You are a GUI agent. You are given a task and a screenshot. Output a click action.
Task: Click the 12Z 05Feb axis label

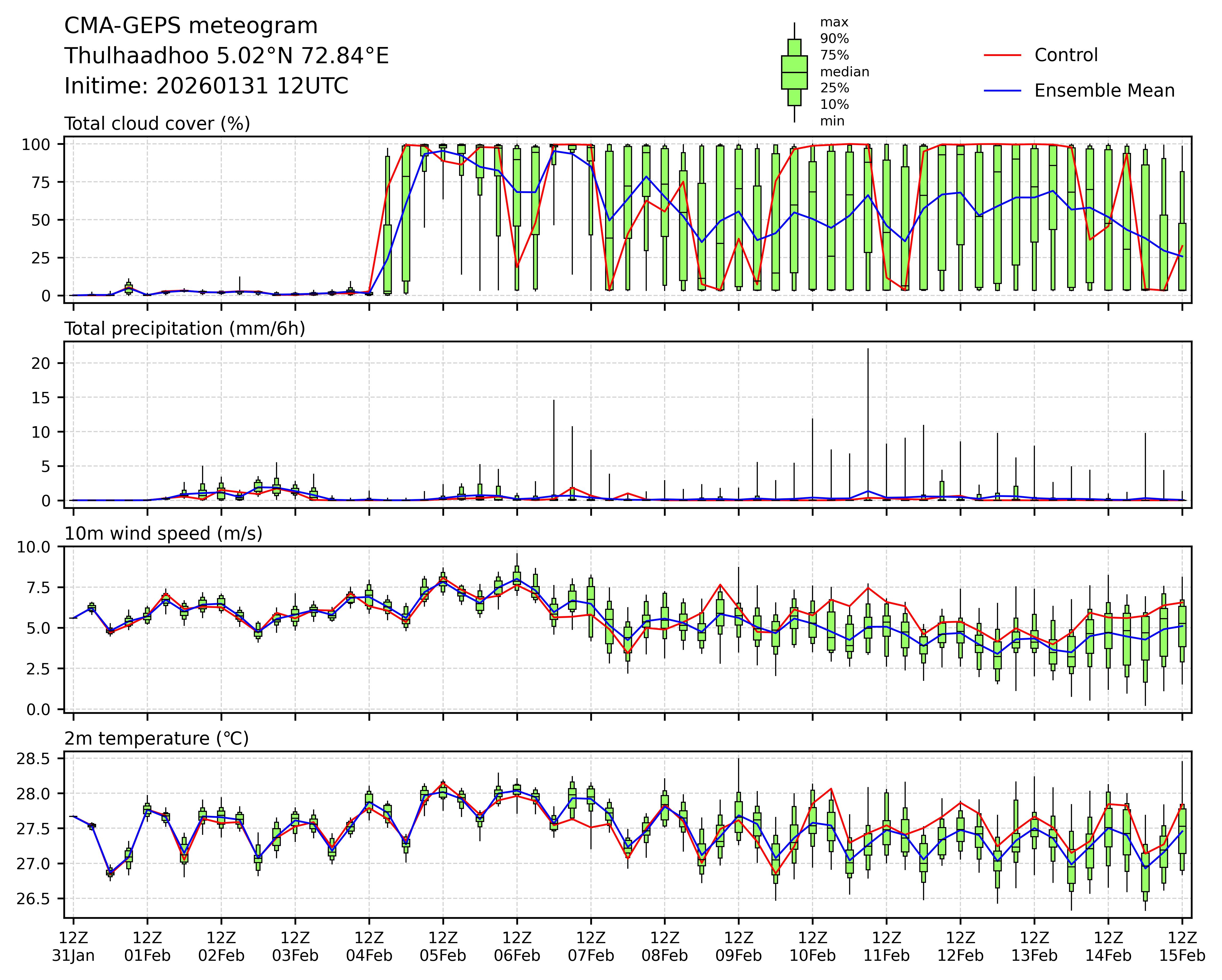coord(443,947)
